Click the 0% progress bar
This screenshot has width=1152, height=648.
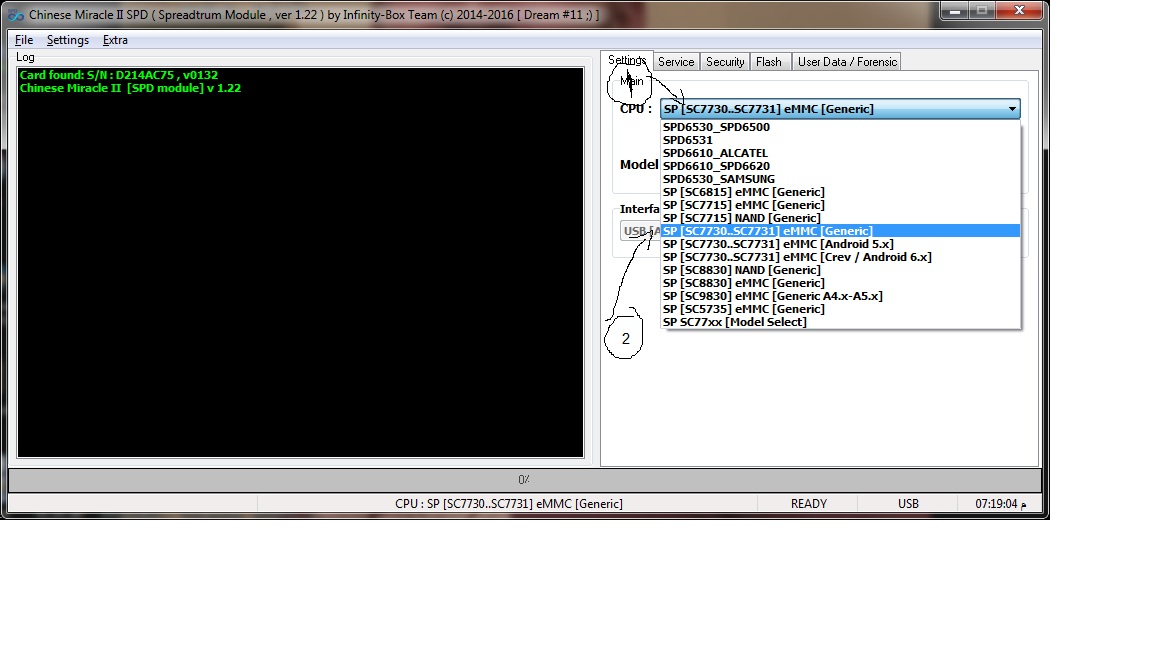click(x=525, y=480)
